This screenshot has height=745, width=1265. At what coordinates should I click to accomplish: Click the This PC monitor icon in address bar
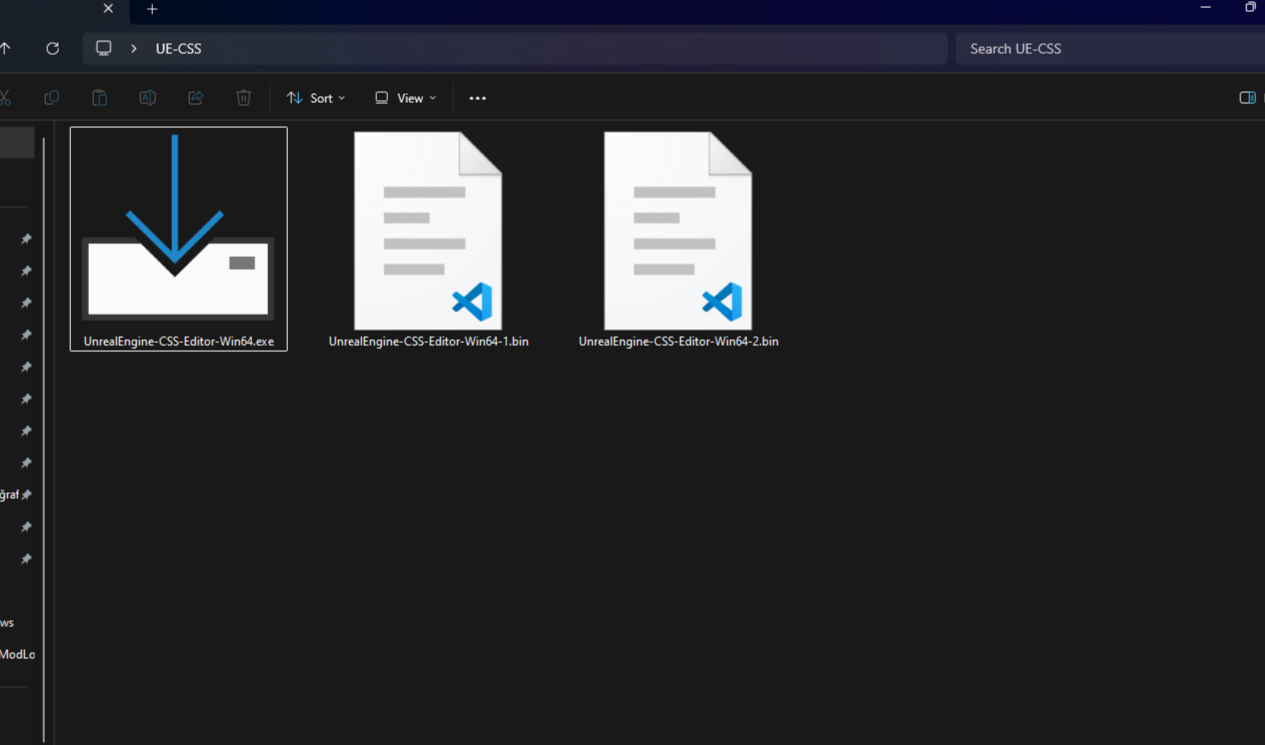click(104, 48)
